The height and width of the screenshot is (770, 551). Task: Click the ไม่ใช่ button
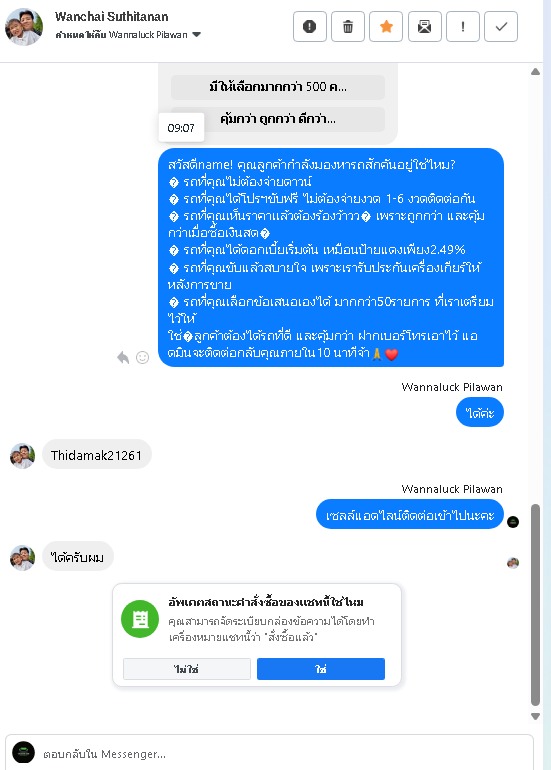pyautogui.click(x=187, y=669)
